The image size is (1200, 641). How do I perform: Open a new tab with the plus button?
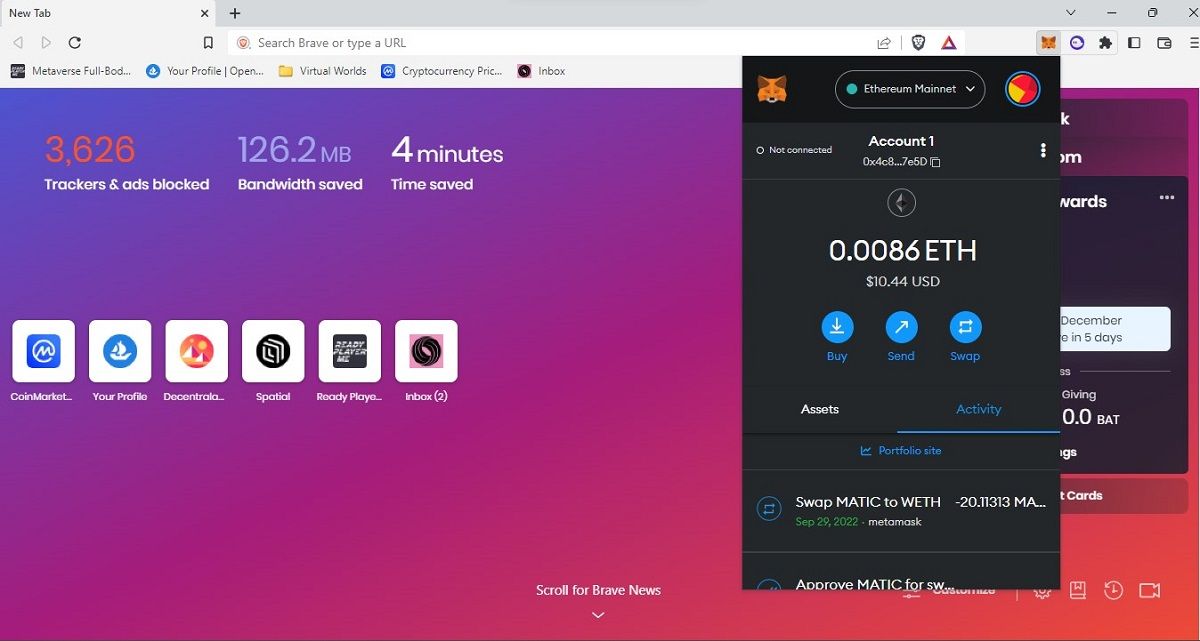[235, 13]
